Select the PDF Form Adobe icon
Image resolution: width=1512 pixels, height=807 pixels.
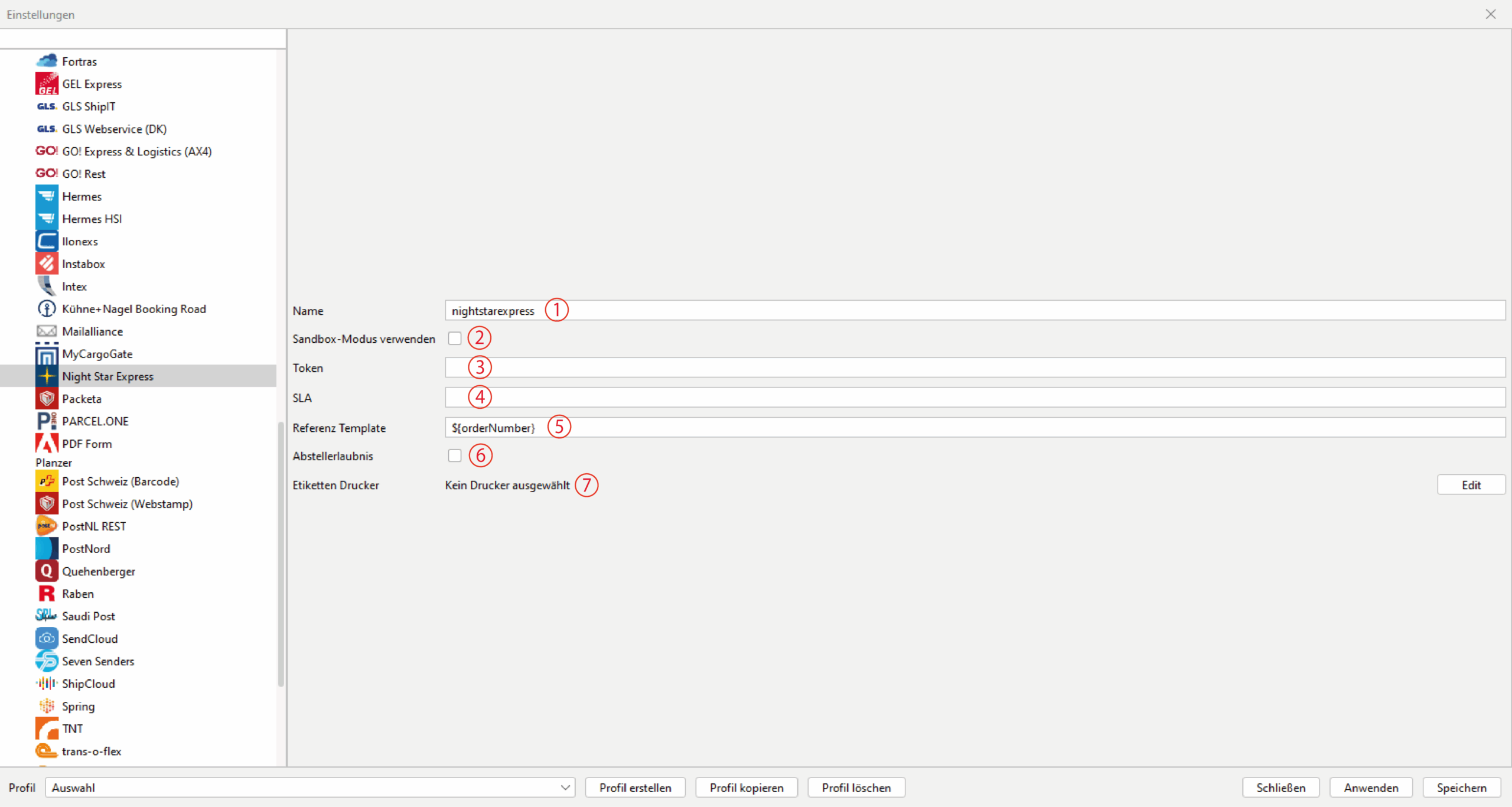pyautogui.click(x=47, y=444)
